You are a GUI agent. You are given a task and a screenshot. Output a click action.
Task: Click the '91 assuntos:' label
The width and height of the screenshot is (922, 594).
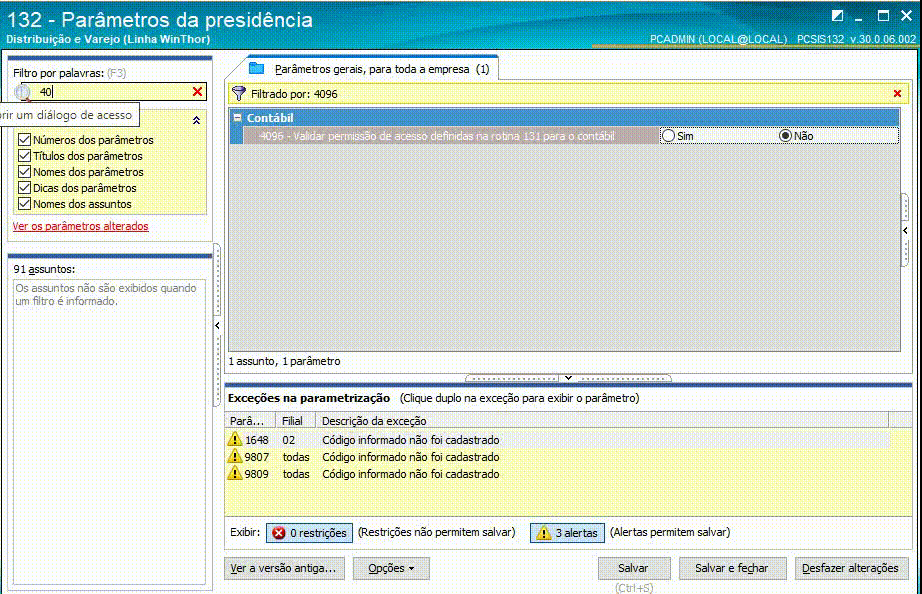pyautogui.click(x=44, y=269)
